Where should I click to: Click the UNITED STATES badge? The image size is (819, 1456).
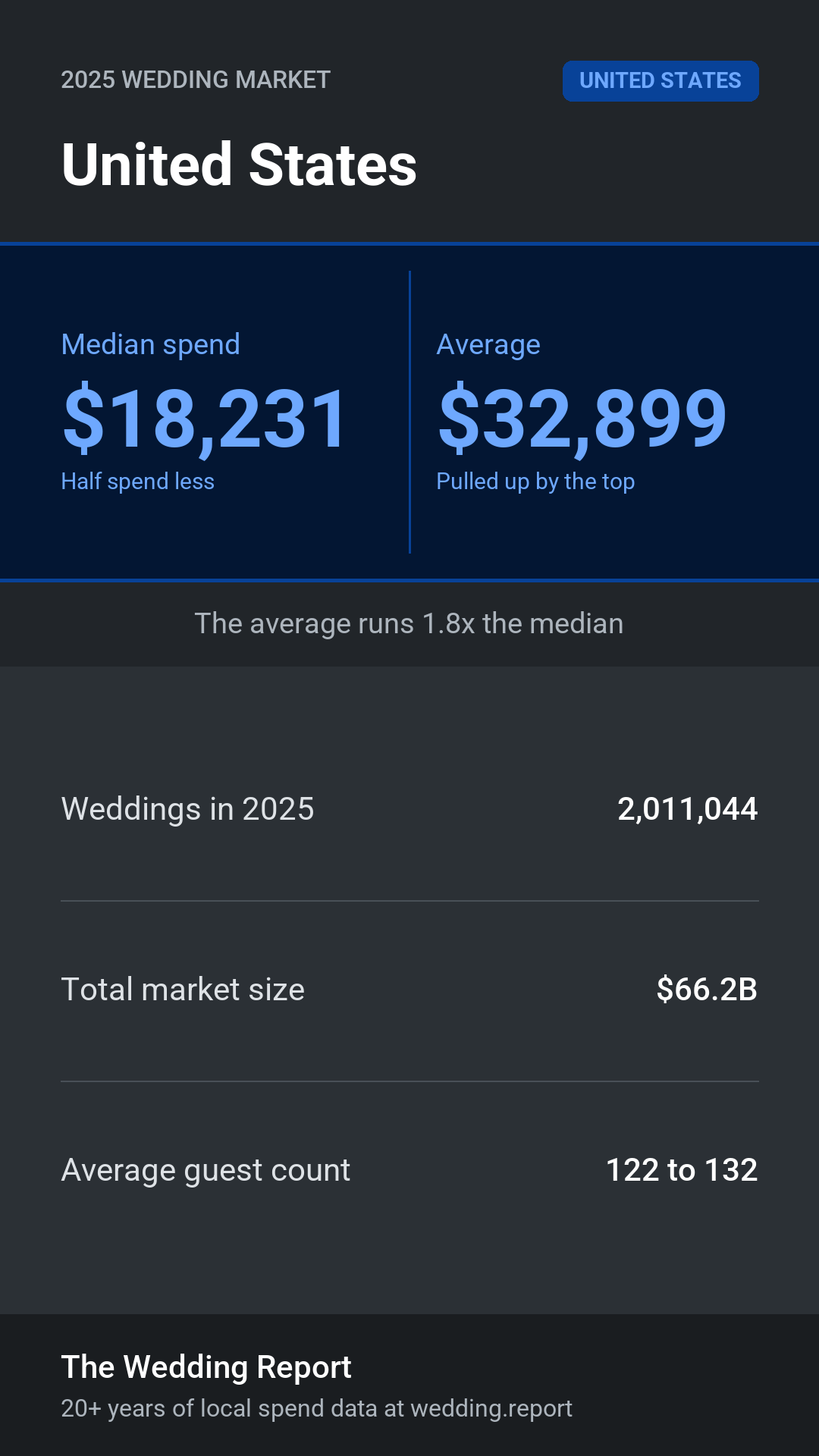click(661, 81)
